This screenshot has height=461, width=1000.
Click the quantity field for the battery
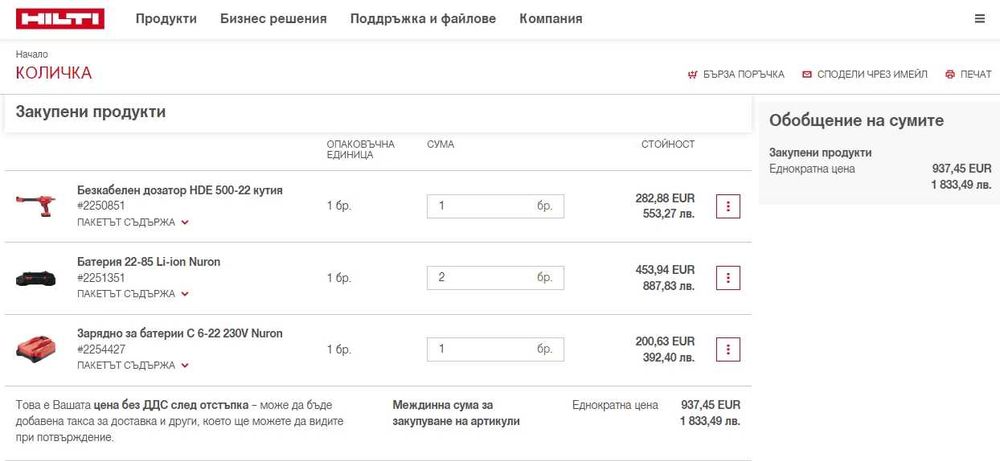496,278
